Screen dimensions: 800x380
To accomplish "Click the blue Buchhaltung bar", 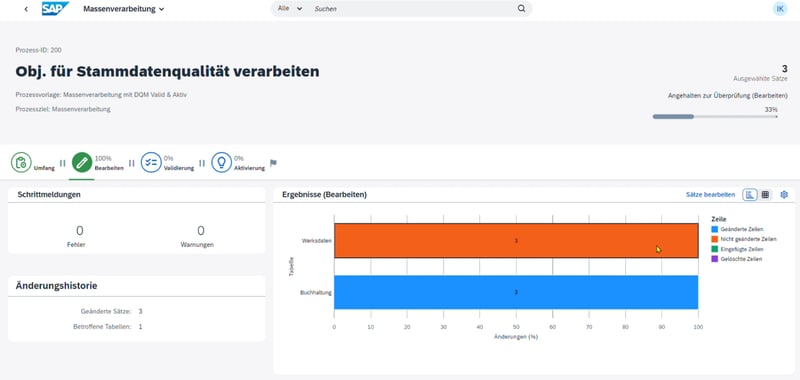I will (x=516, y=292).
